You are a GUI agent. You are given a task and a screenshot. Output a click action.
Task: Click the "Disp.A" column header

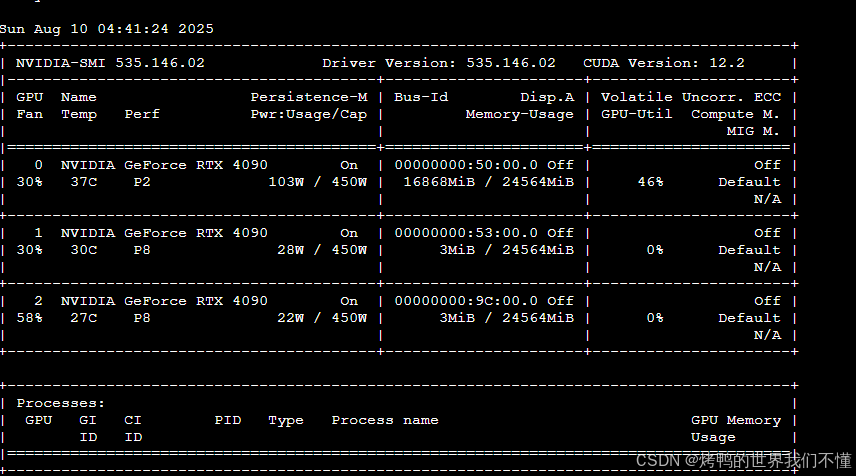(x=547, y=97)
